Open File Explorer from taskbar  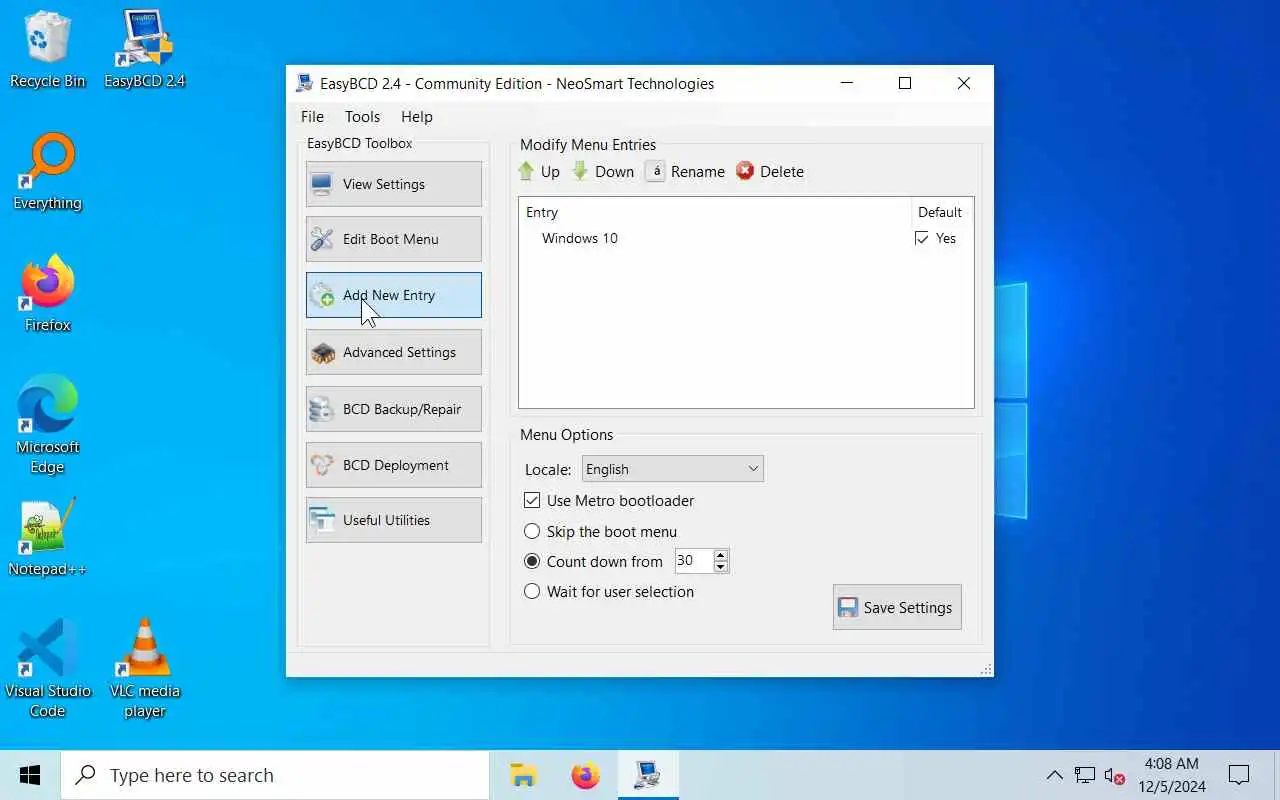(x=524, y=775)
